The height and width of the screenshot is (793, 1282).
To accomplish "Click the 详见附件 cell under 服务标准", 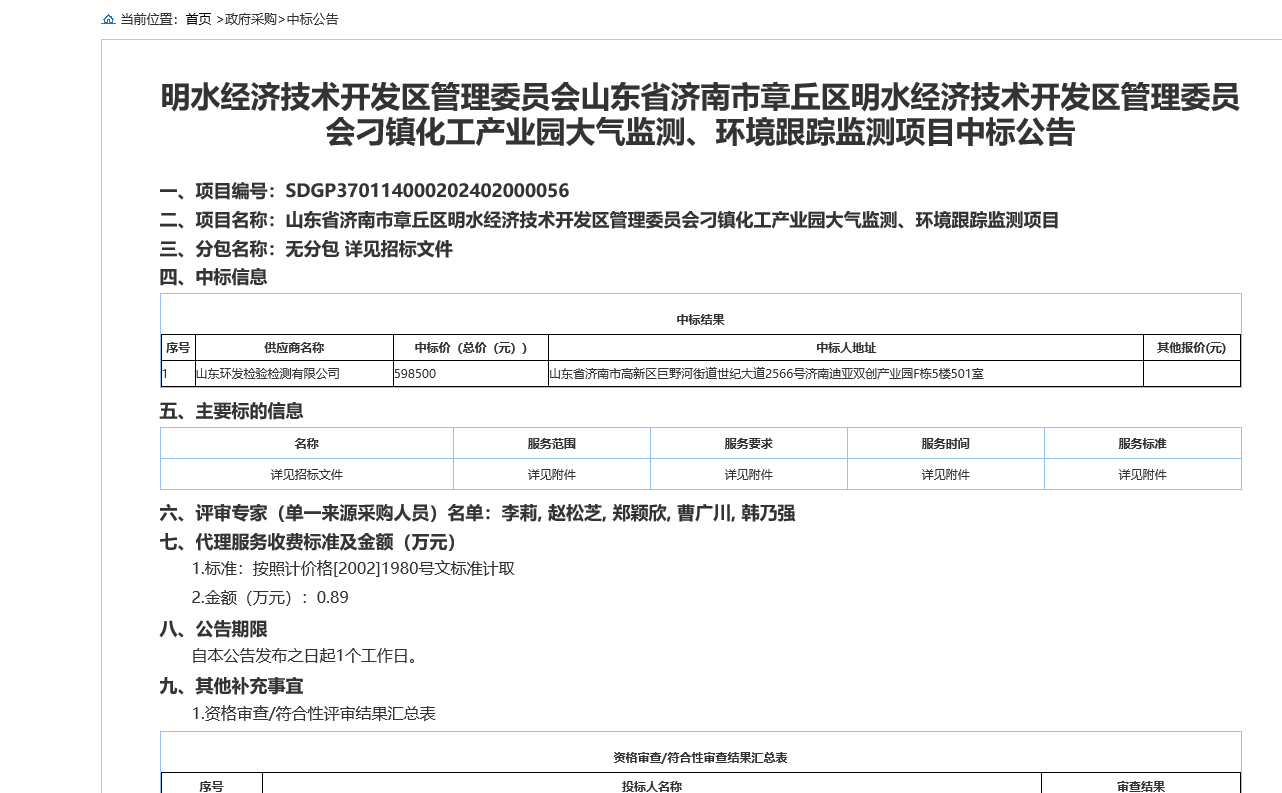I will coord(1142,475).
